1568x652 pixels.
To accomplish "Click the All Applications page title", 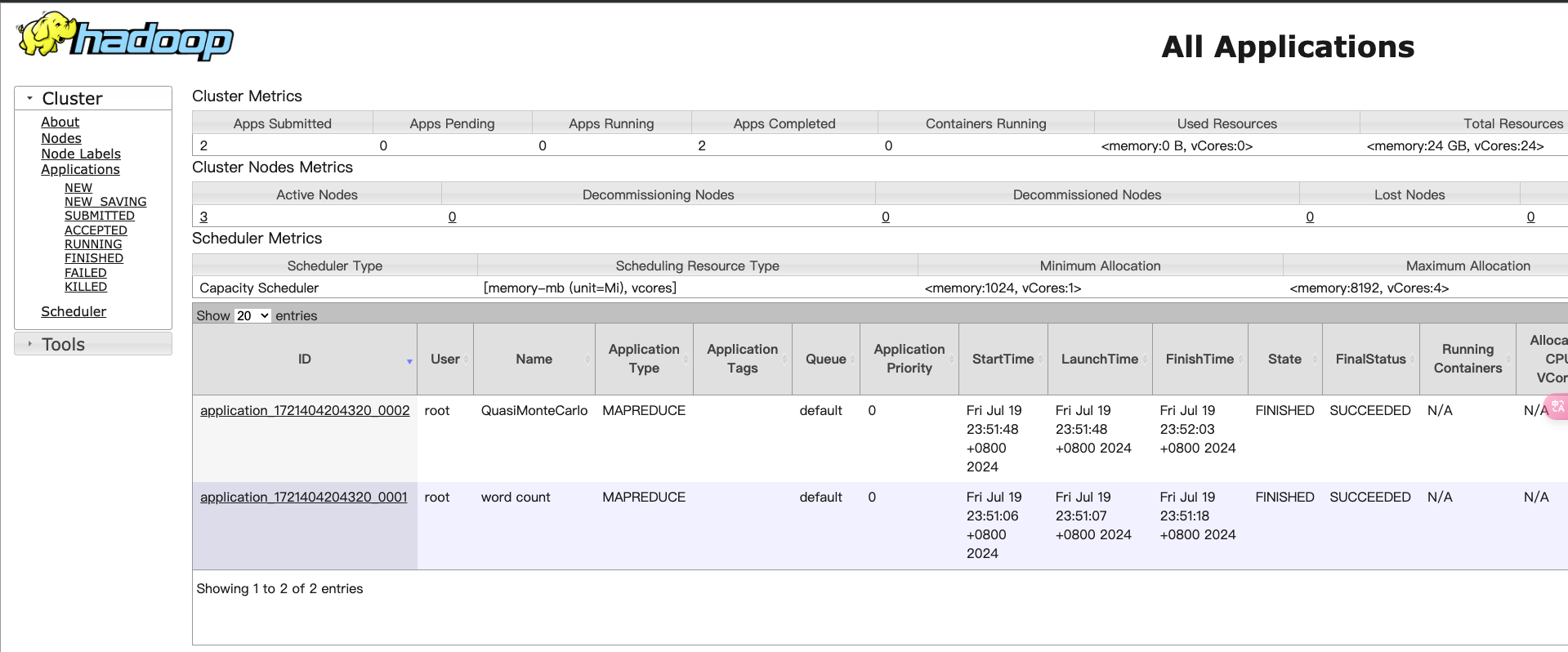I will [1288, 47].
